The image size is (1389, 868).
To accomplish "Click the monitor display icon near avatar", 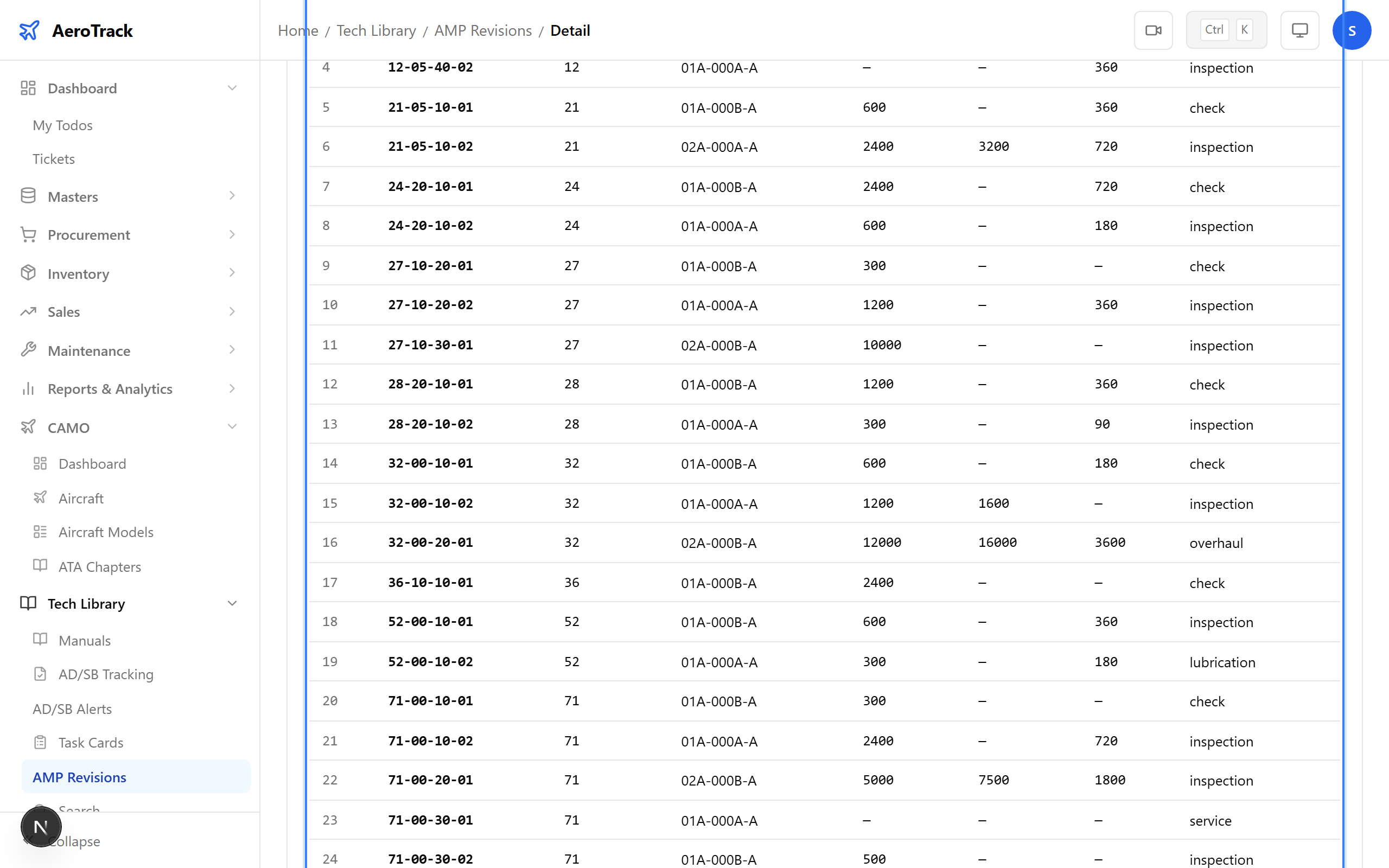I will [1299, 30].
